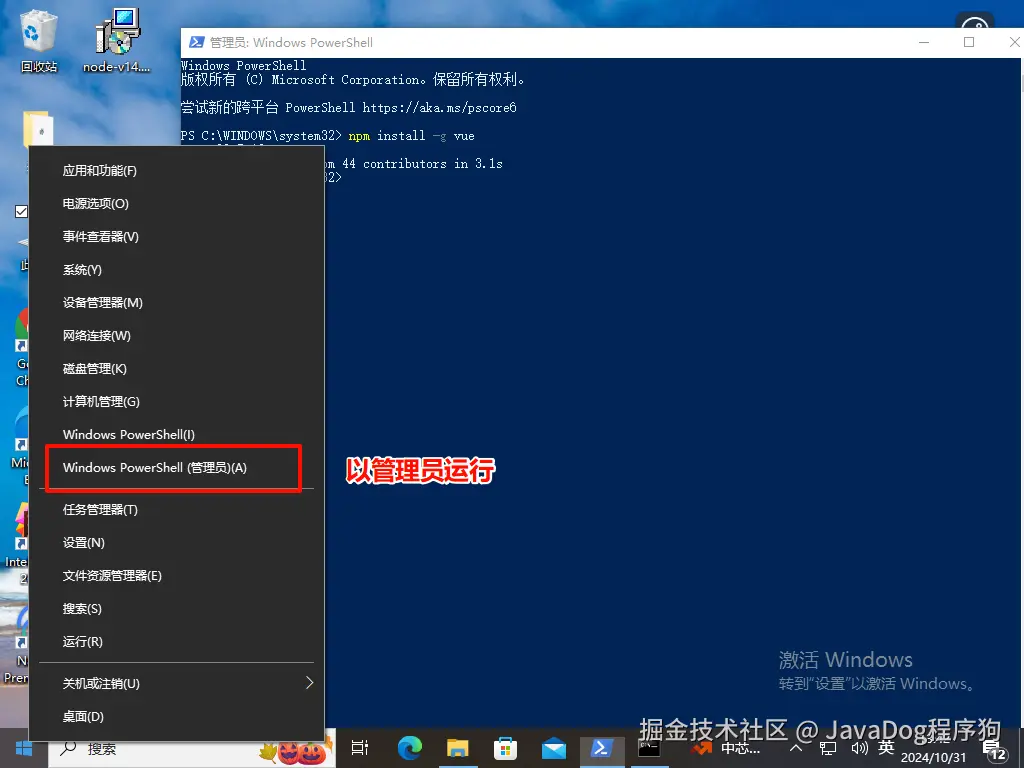Viewport: 1024px width, 768px height.
Task: Open Mail app on taskbar
Action: [x=554, y=748]
